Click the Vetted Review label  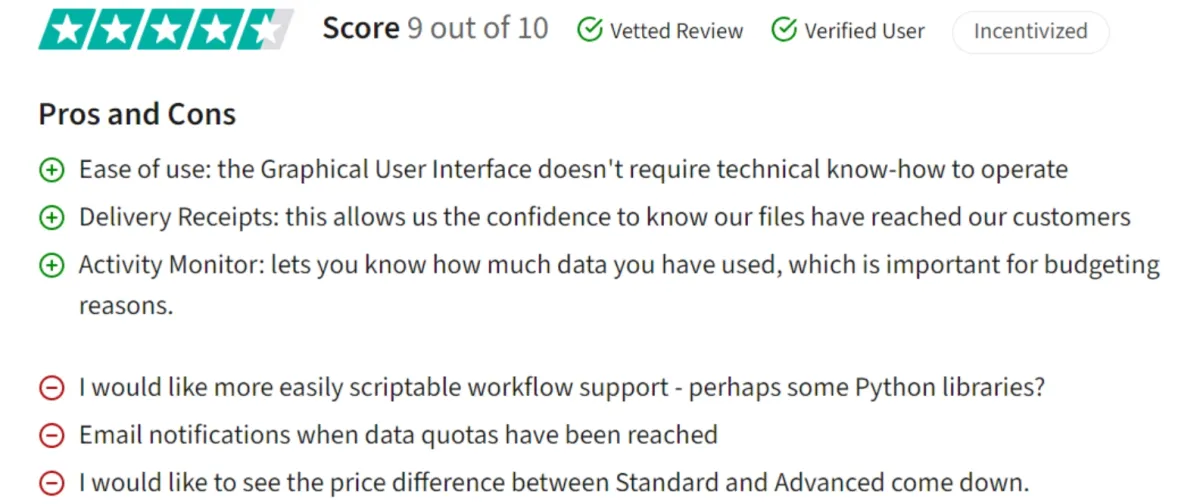click(677, 31)
